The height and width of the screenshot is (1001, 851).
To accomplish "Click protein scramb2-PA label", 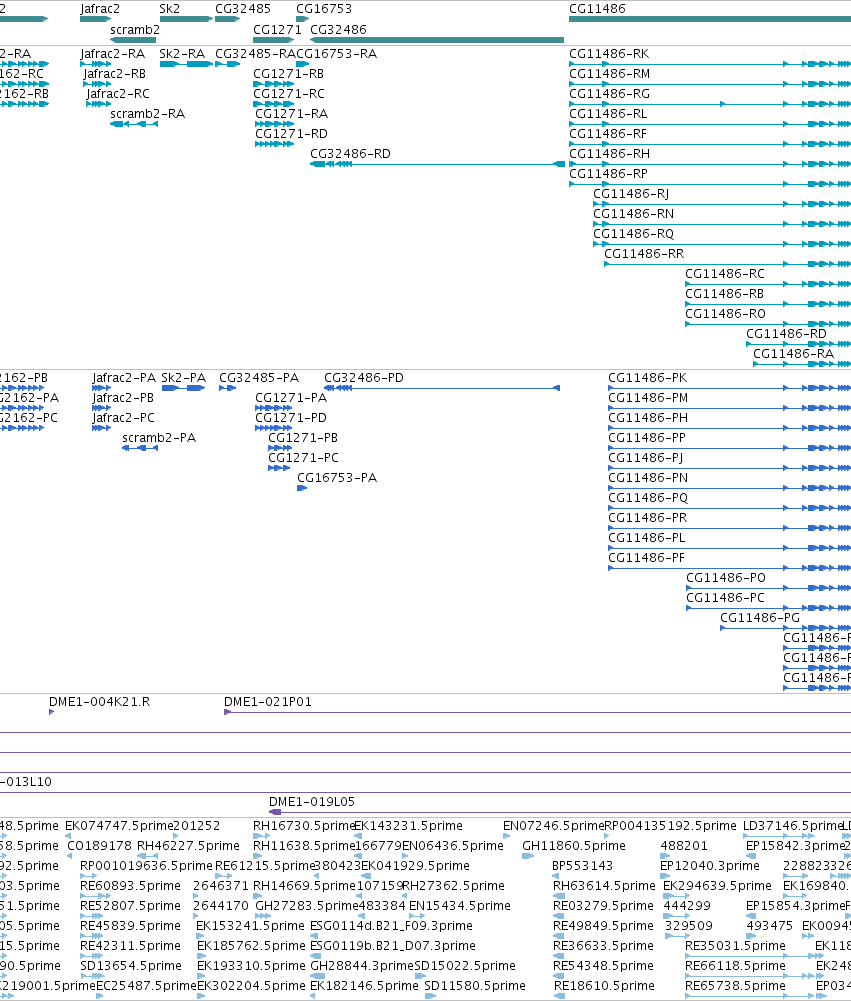I will pyautogui.click(x=159, y=438).
